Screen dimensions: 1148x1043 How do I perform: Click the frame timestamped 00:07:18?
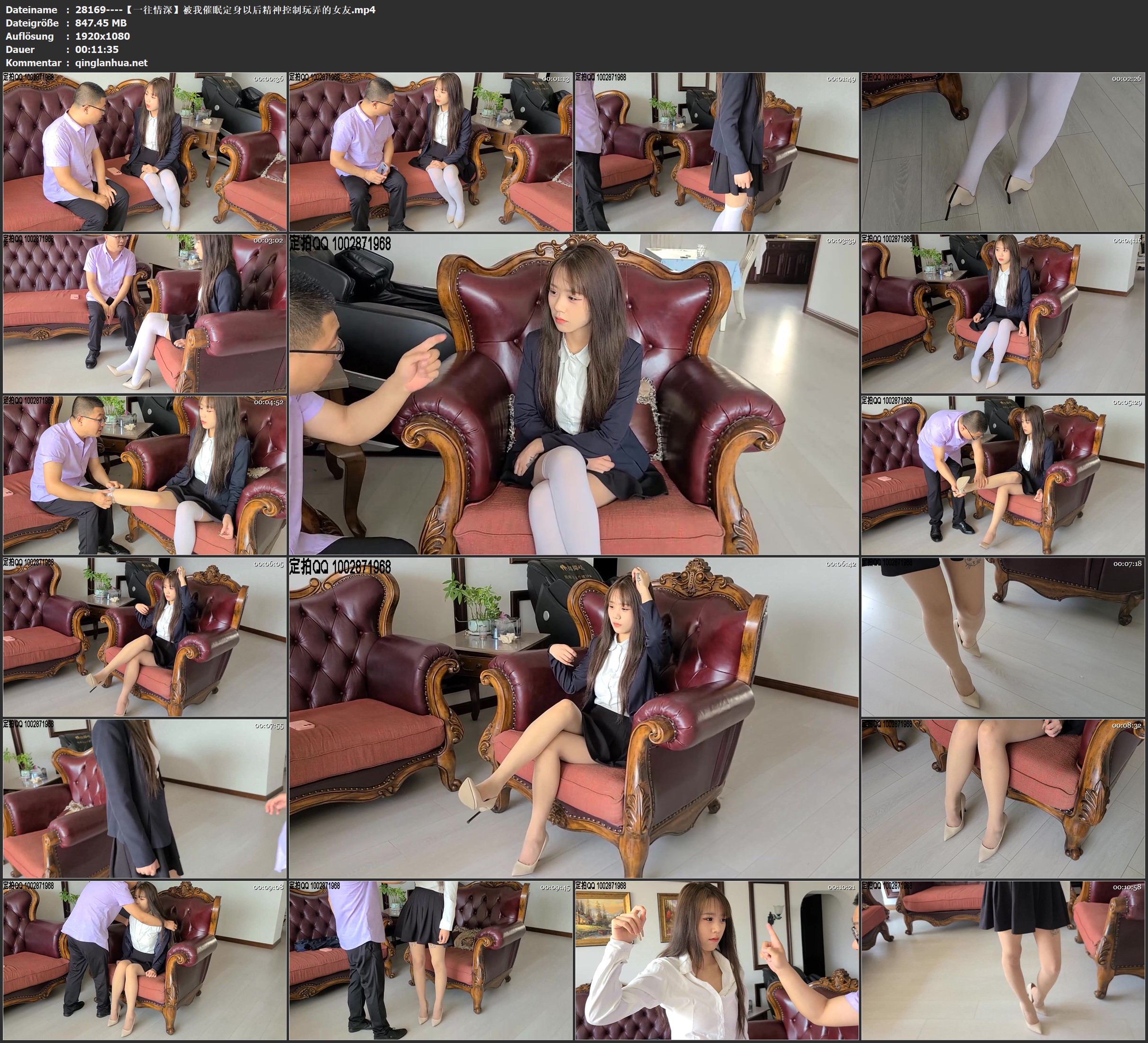click(1003, 636)
